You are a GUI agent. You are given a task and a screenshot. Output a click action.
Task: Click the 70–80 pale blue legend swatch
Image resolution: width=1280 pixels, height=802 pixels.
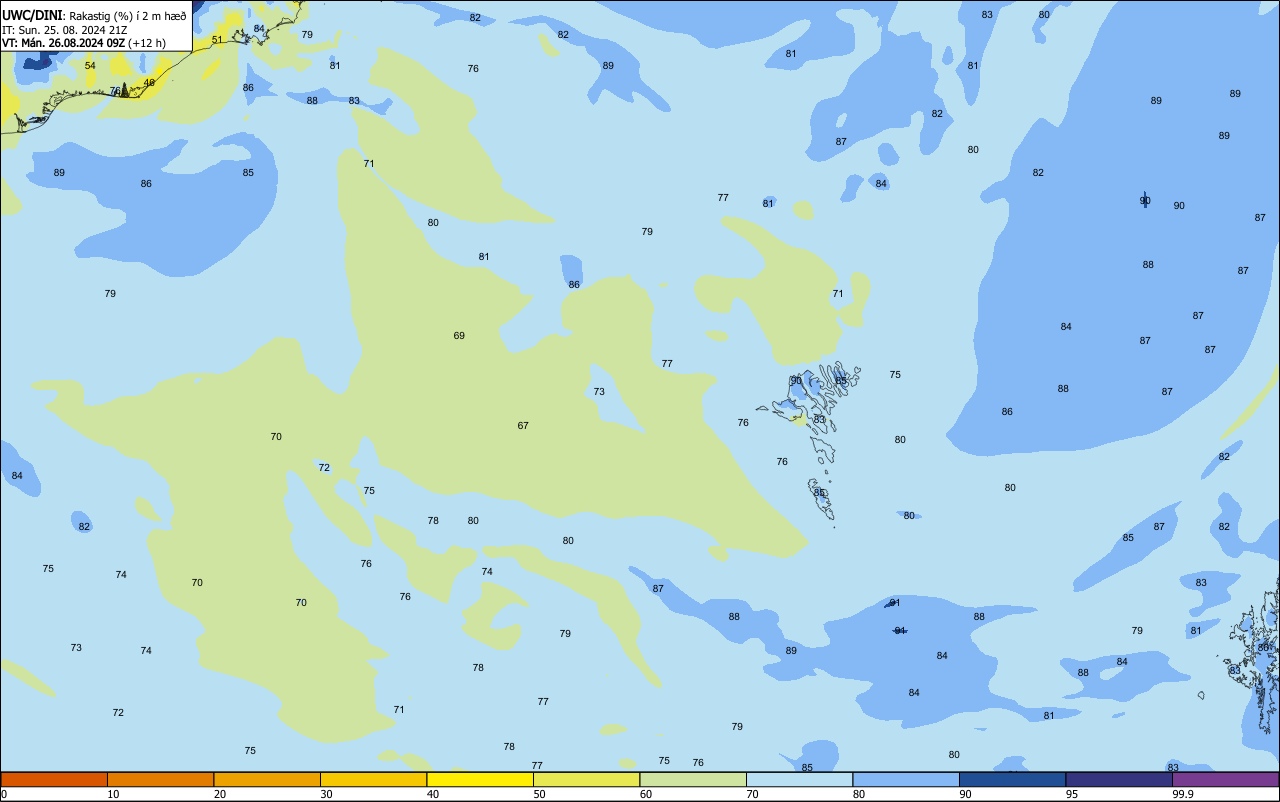coord(799,779)
